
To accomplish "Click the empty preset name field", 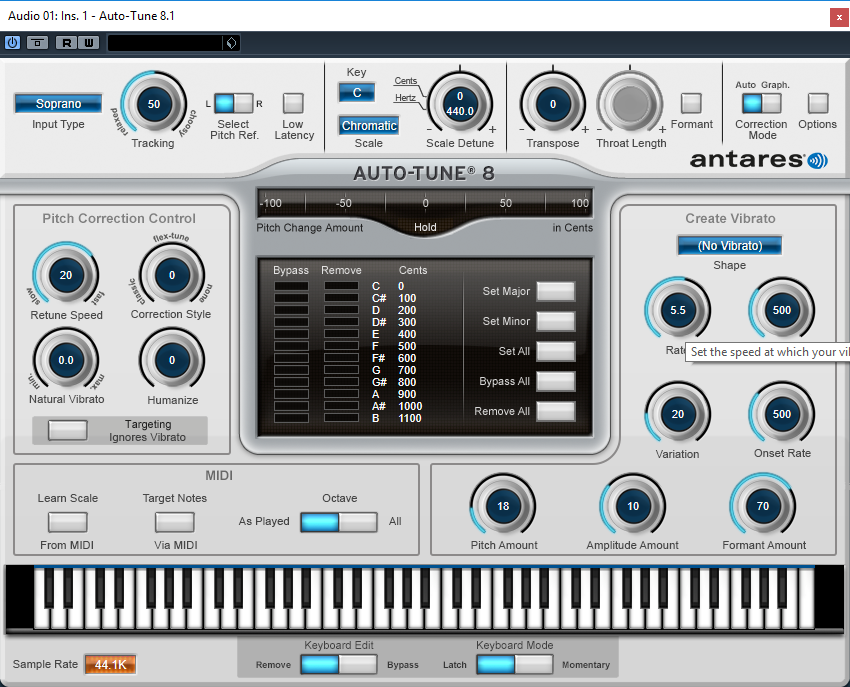I will 165,43.
